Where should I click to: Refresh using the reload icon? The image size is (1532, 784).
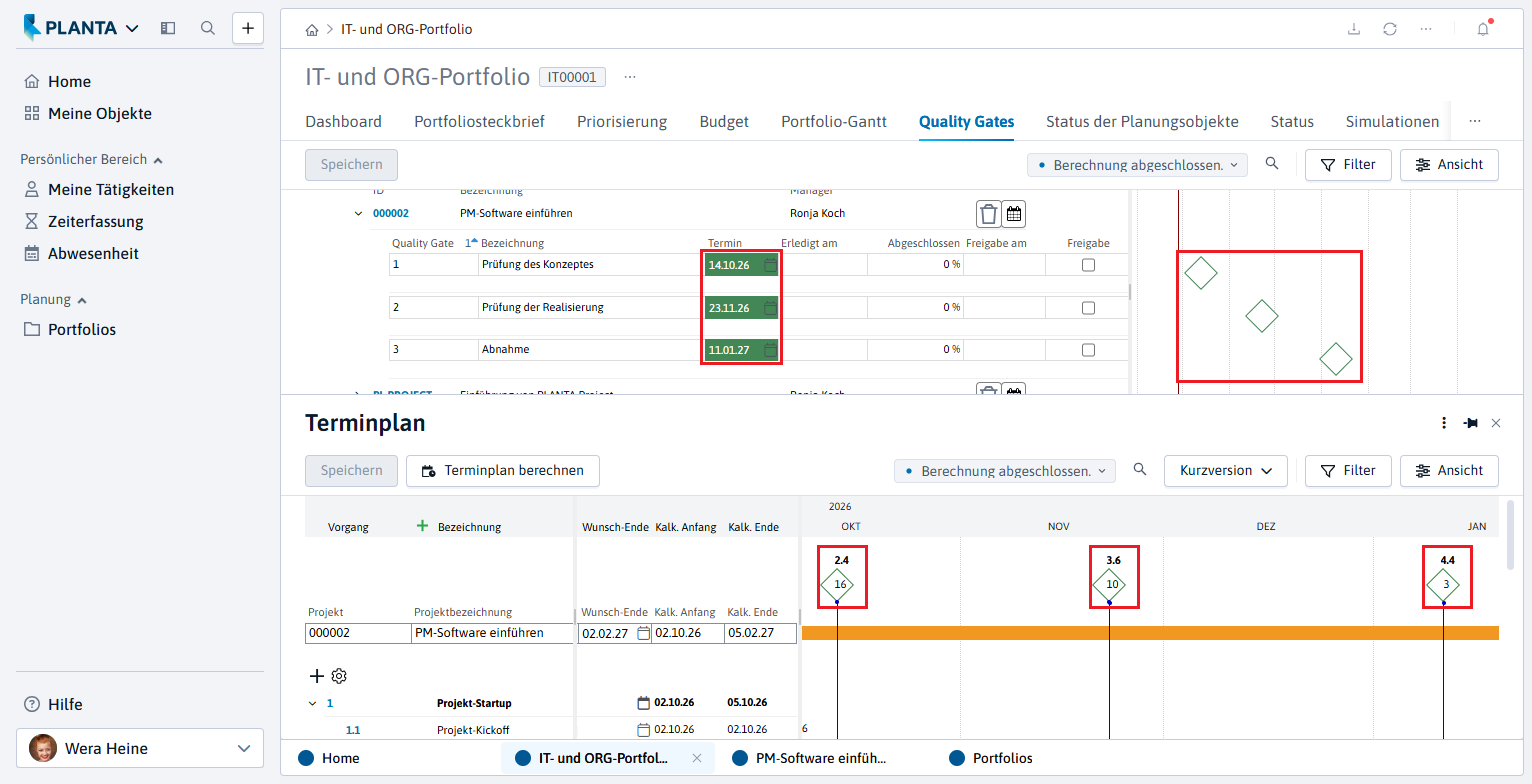[x=1390, y=29]
